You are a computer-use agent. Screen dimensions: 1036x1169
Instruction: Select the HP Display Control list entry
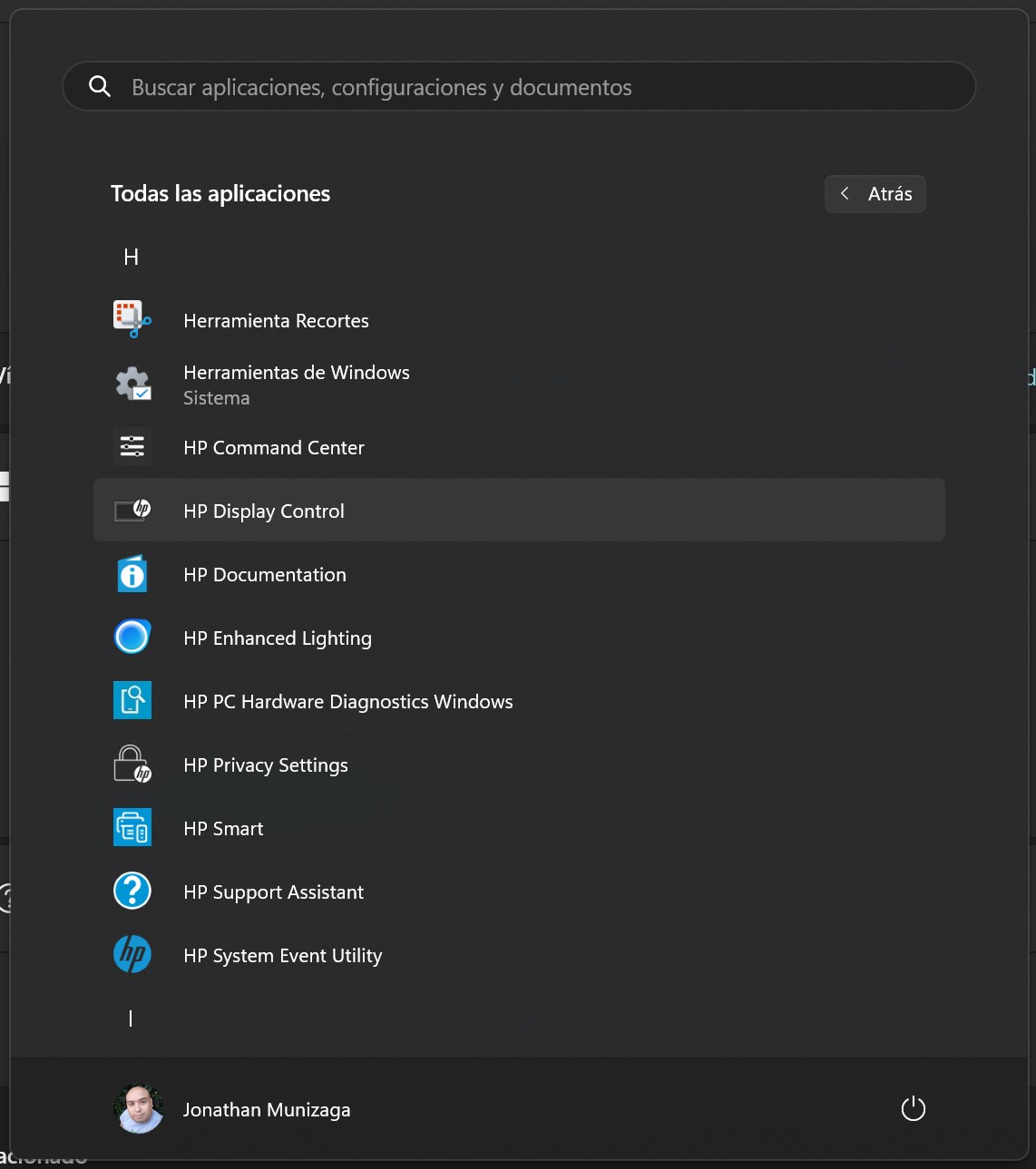click(519, 510)
